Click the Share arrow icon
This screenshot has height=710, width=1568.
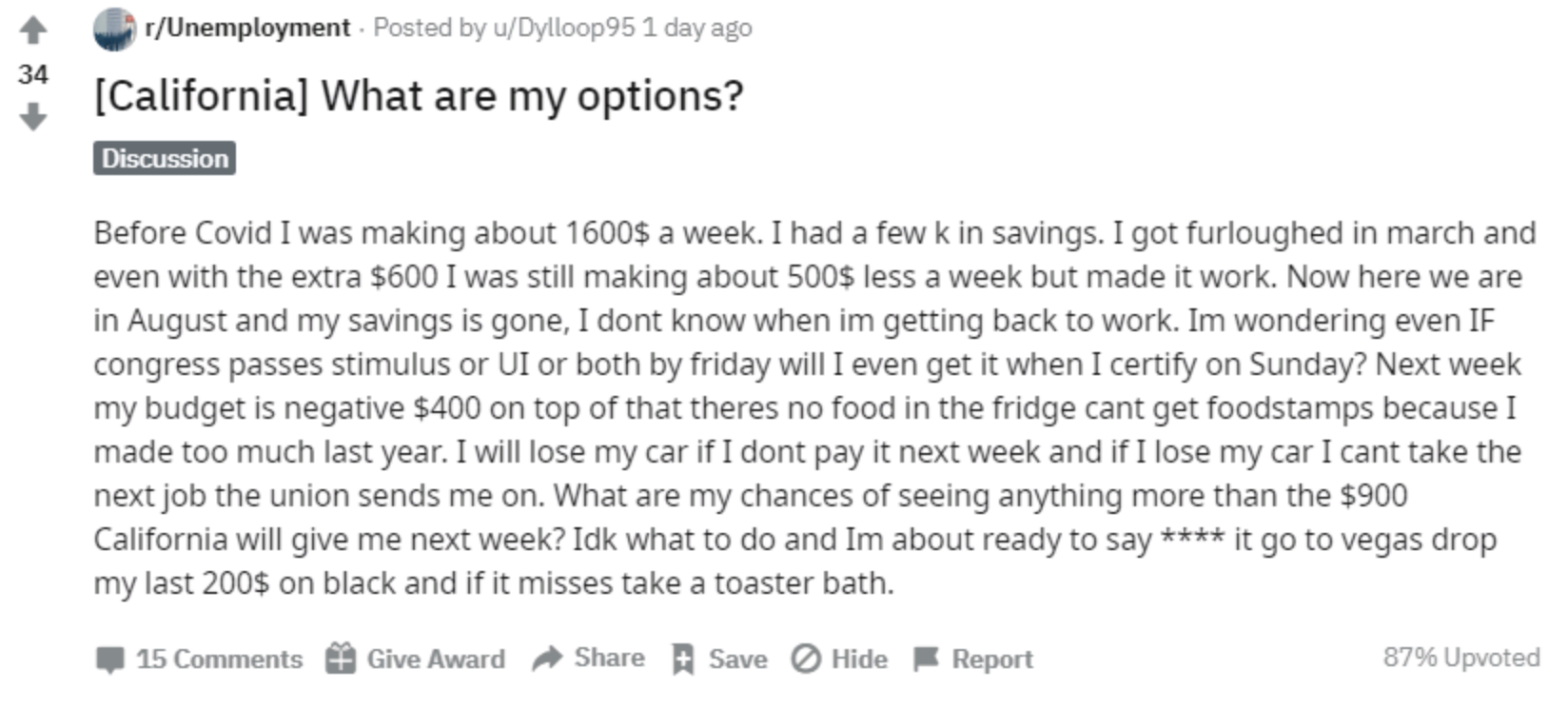pos(547,658)
